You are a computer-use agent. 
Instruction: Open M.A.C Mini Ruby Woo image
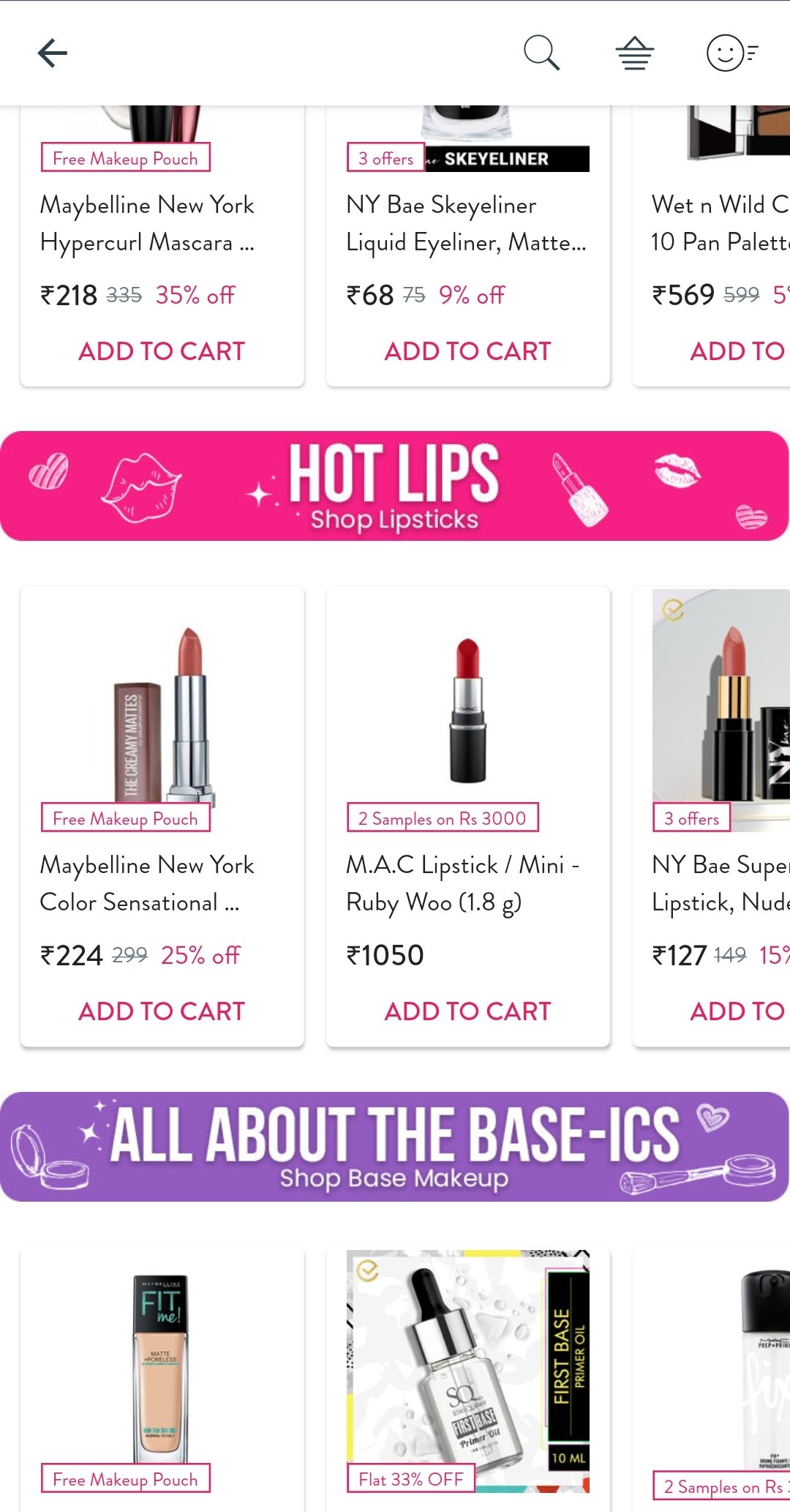[467, 710]
